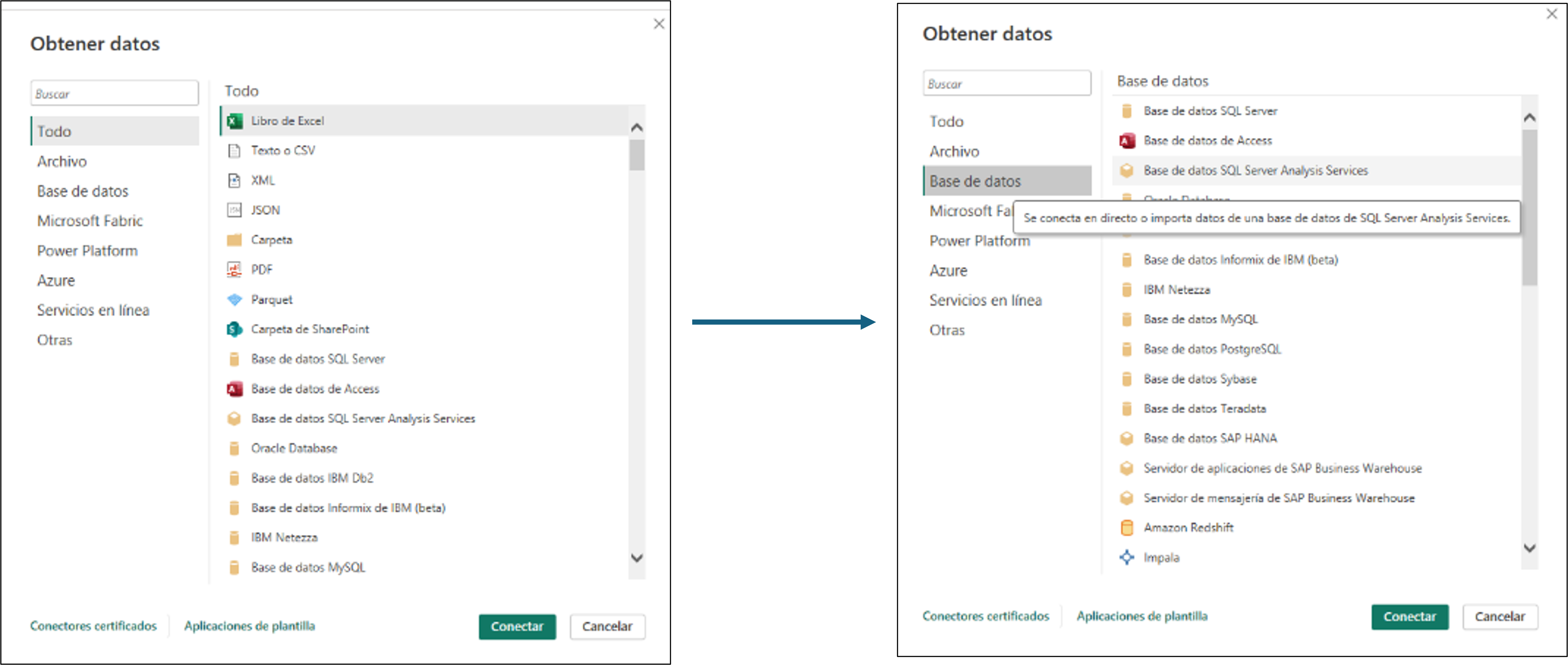This screenshot has height=665, width=1568.
Task: Open Aplicaciones de plantilla link in left dialog
Action: [250, 626]
